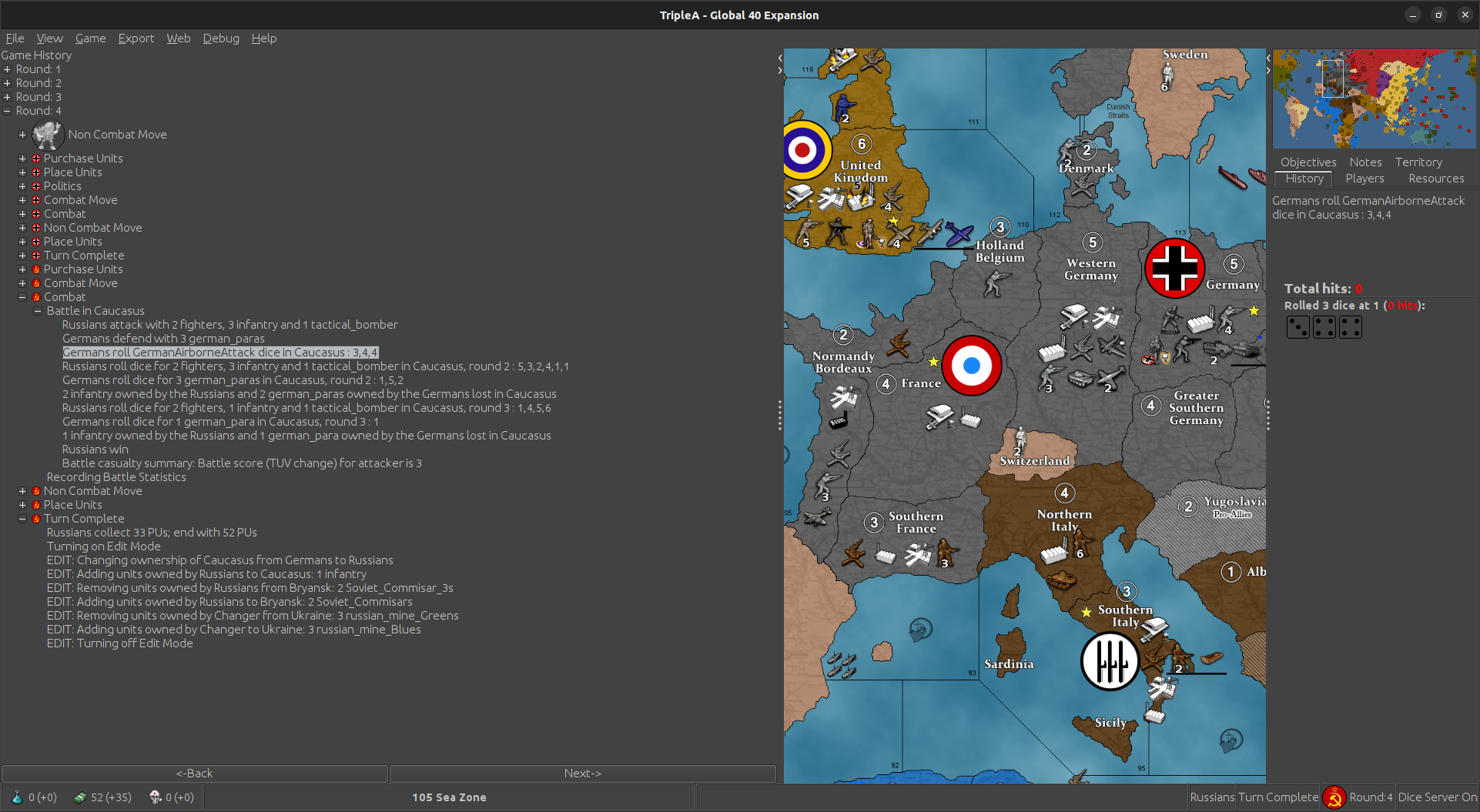Switch to the Territory tab
The image size is (1480, 812).
1418,162
